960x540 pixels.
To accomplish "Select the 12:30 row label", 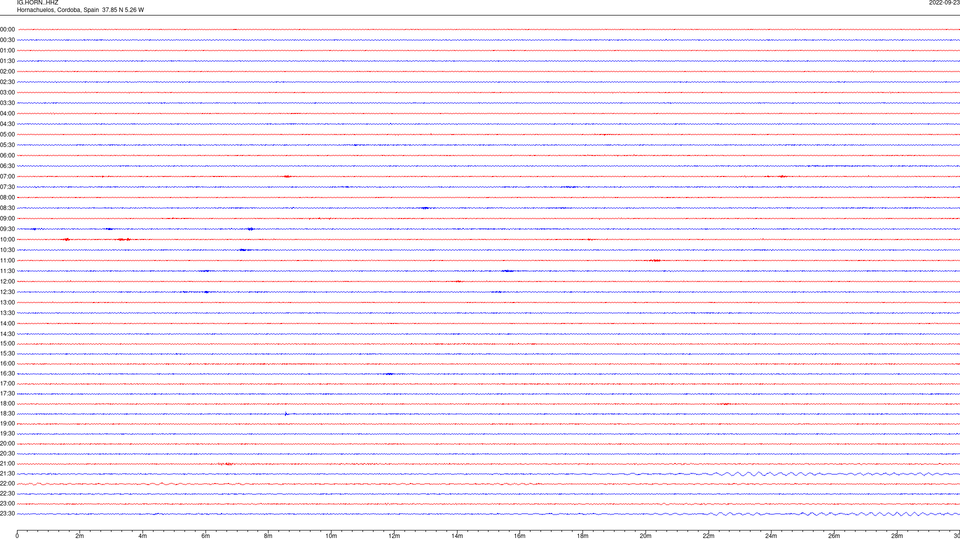I will pyautogui.click(x=7, y=291).
